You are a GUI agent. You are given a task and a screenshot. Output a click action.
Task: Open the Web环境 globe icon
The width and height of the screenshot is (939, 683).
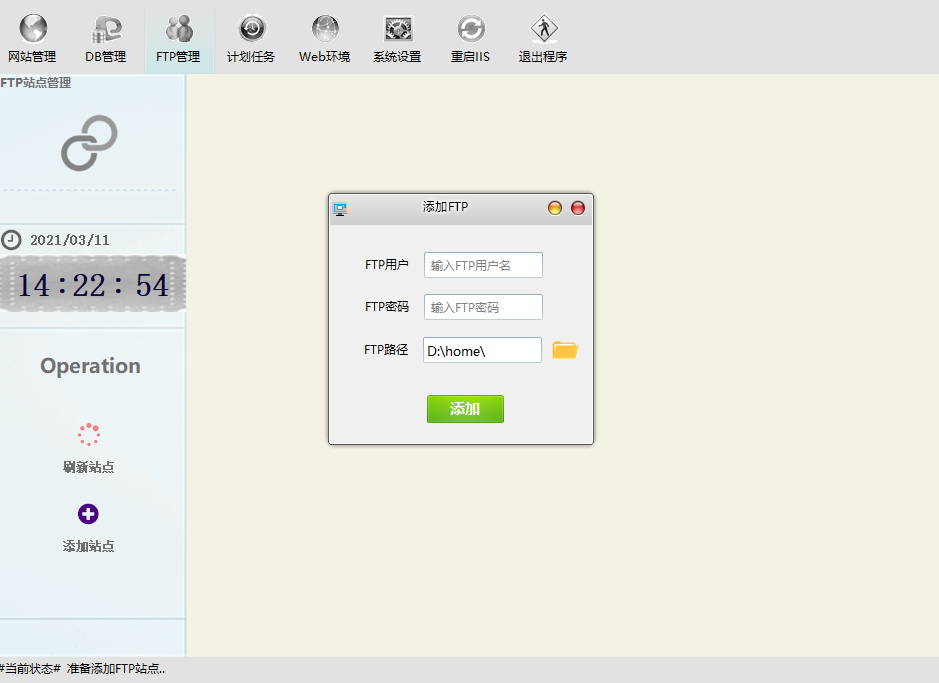[325, 28]
